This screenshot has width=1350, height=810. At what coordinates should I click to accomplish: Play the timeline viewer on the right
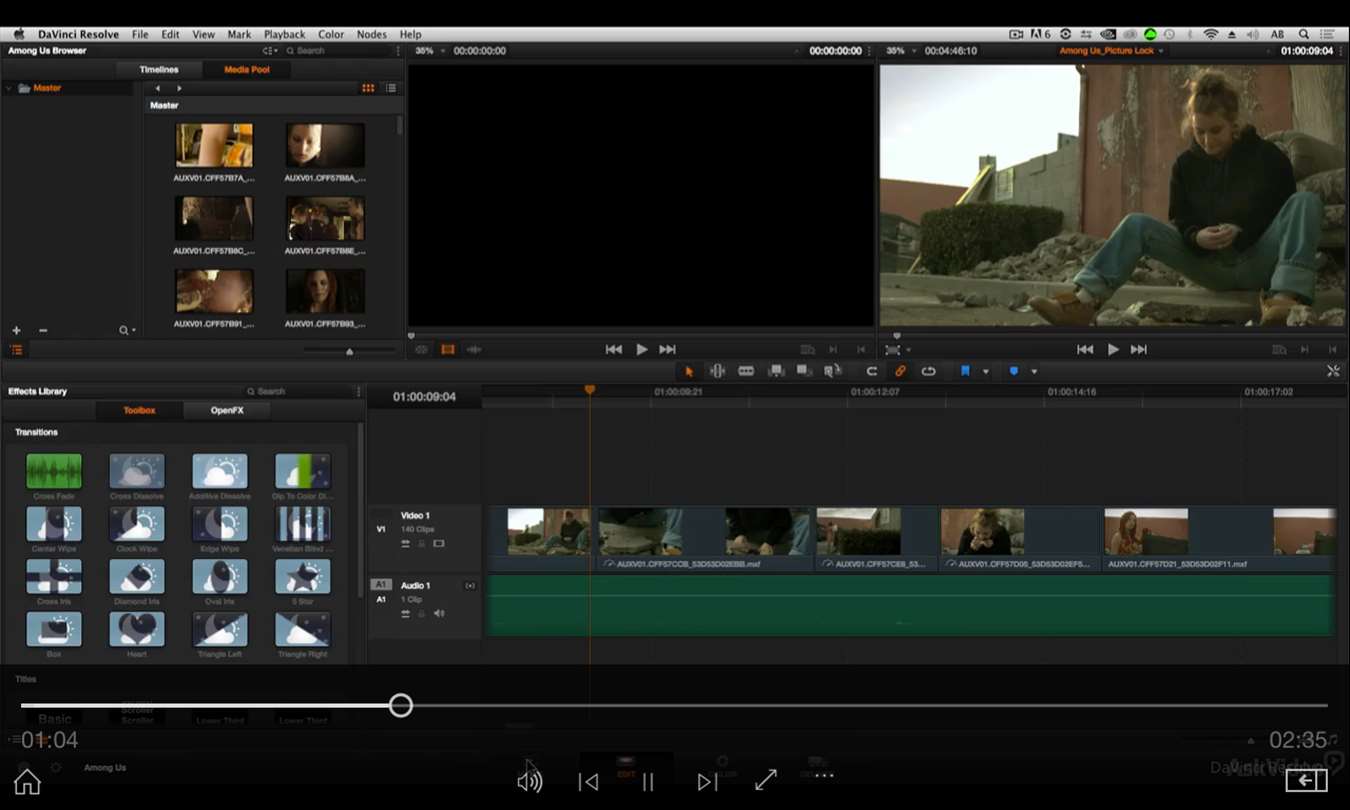[x=1112, y=349]
